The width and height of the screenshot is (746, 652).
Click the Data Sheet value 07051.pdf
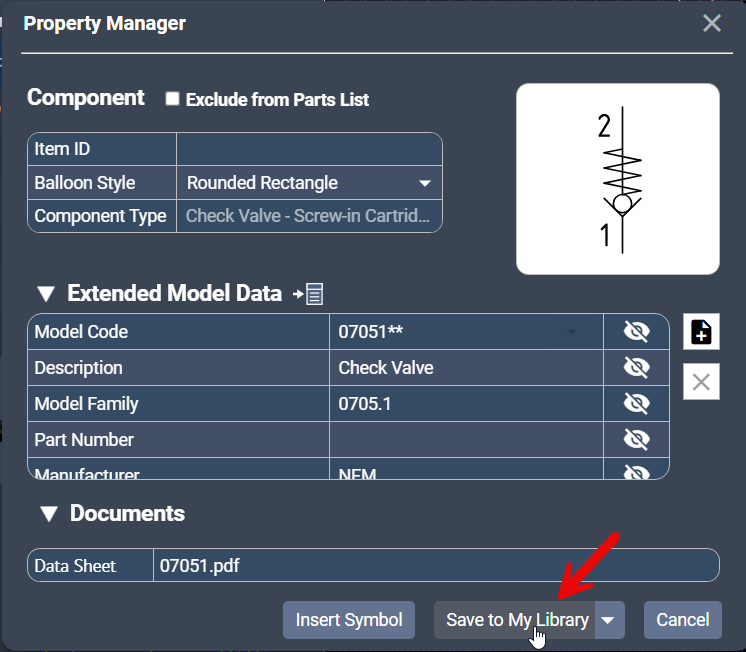pos(436,565)
